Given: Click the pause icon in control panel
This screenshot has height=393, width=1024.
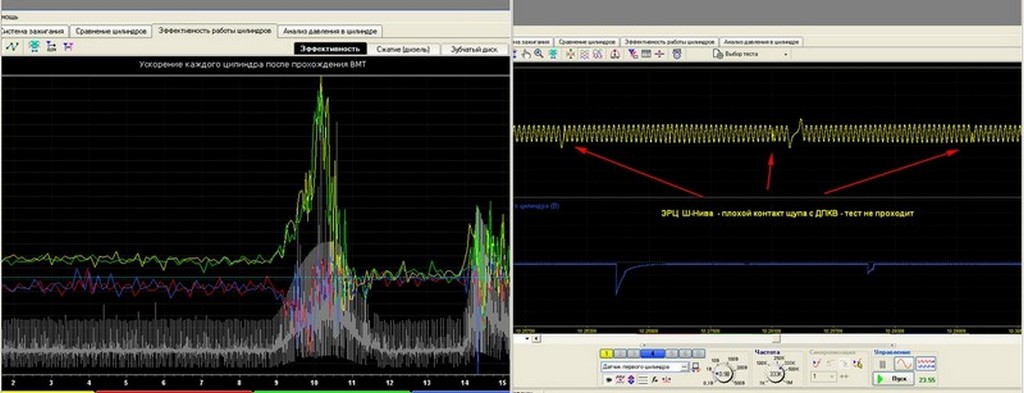Looking at the screenshot, I should point(883,364).
